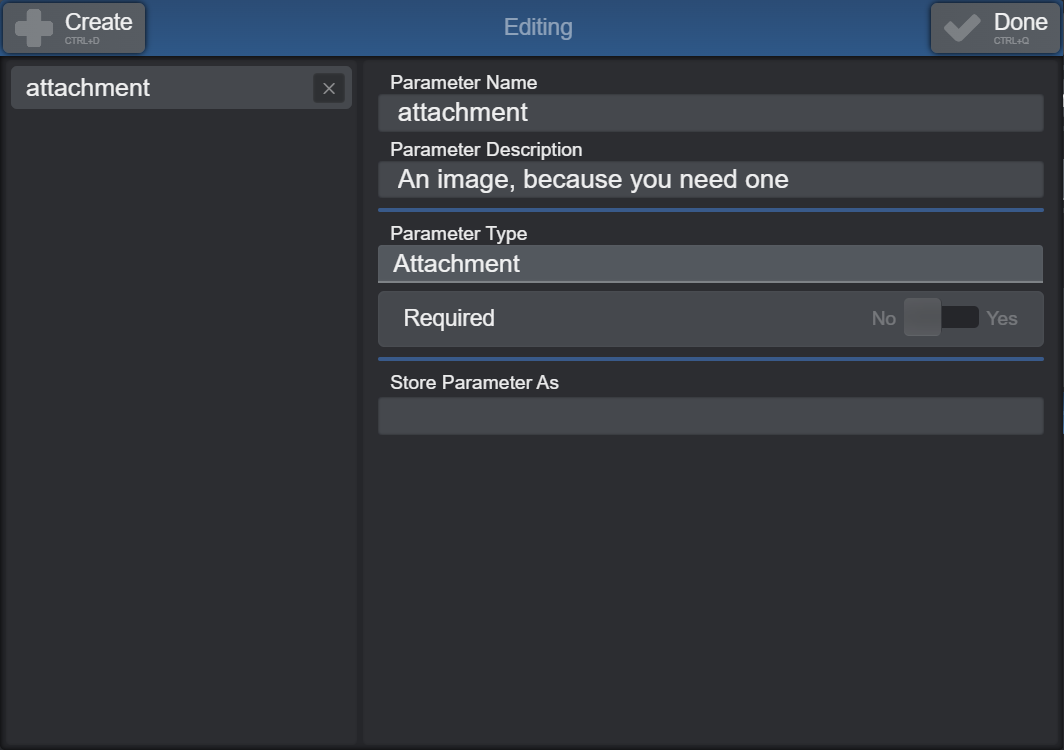Open the Parameter Type dropdown showing Attachment
1064x750 pixels.
point(710,263)
